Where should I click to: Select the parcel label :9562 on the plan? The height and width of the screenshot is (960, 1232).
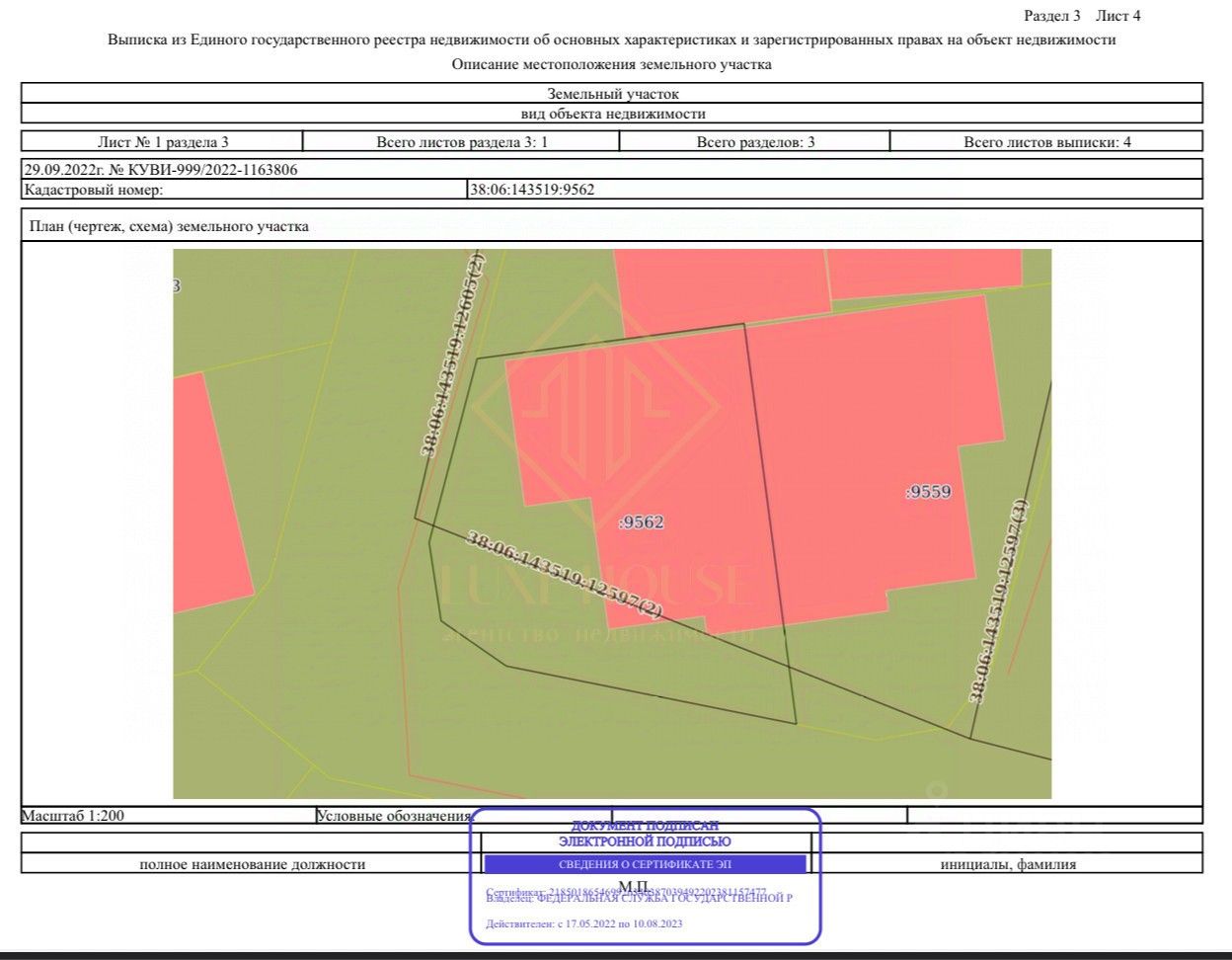pyautogui.click(x=641, y=522)
